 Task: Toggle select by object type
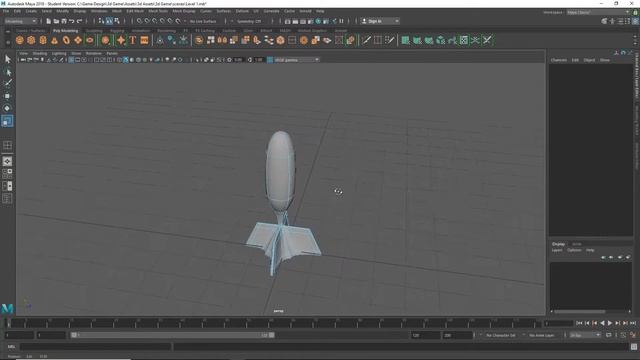(x=109, y=21)
